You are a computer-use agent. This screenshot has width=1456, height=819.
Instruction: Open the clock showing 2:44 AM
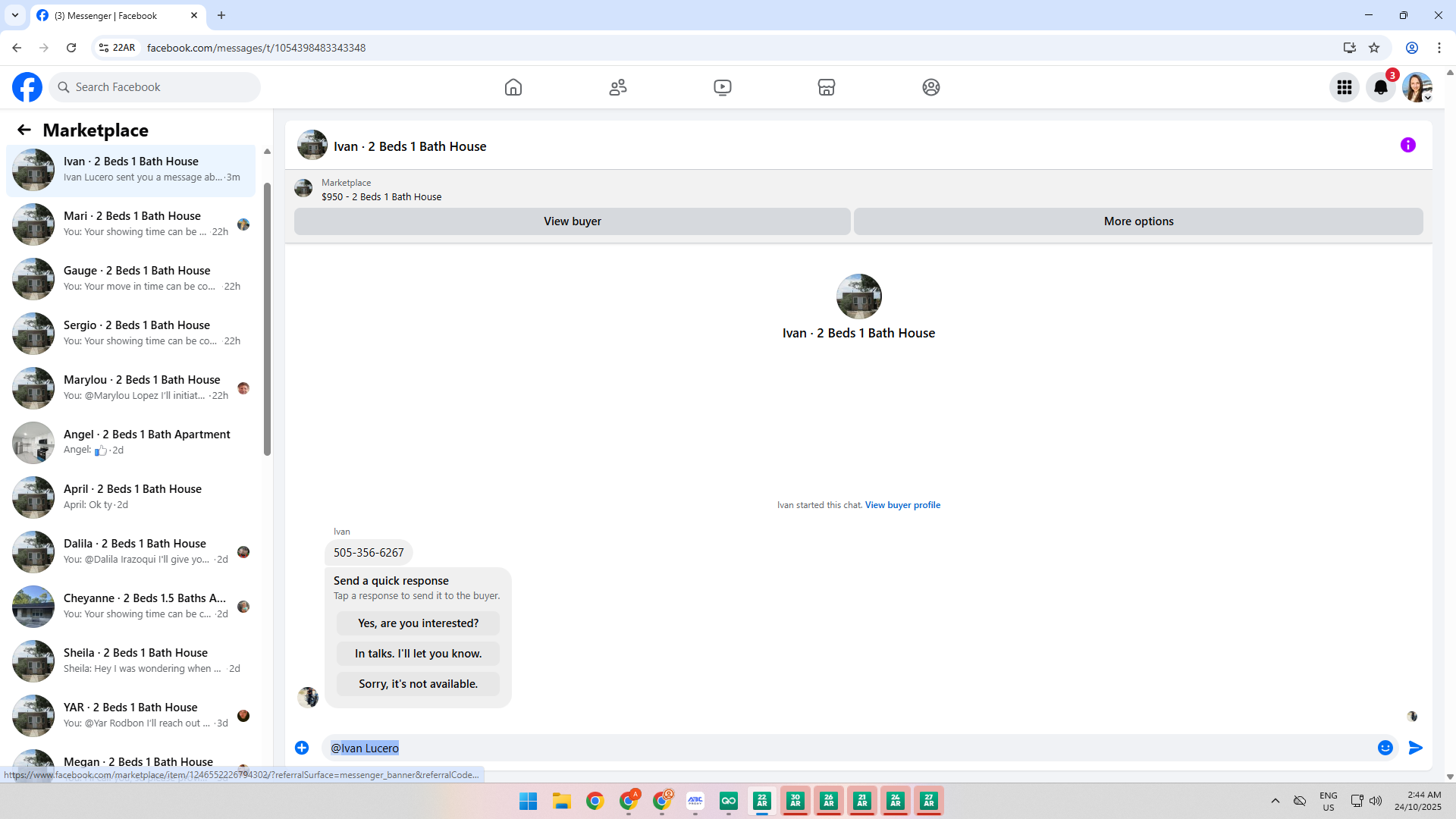pyautogui.click(x=1417, y=801)
